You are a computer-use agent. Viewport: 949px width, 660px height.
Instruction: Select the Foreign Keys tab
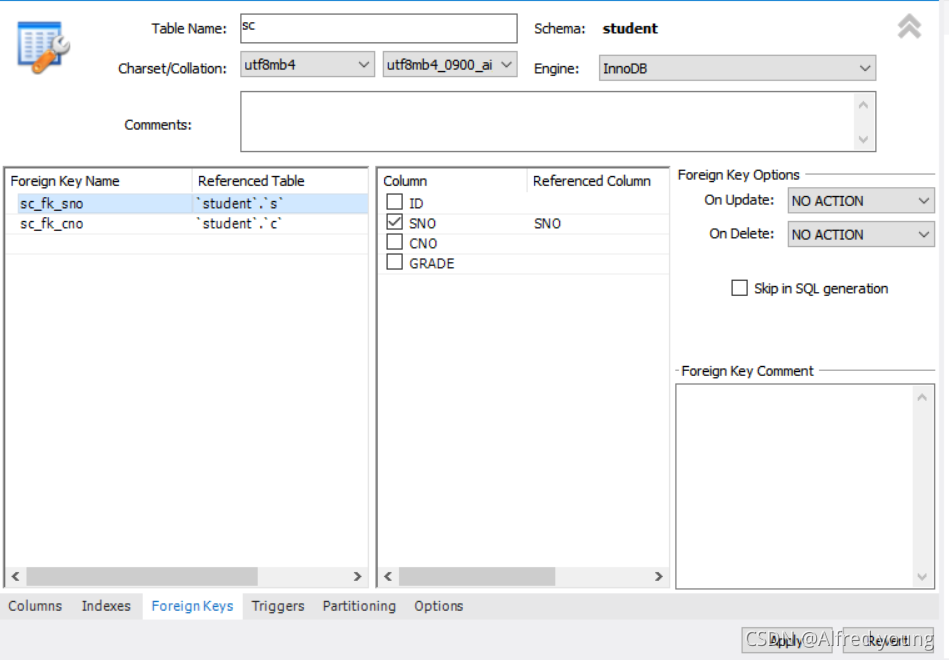pyautogui.click(x=192, y=606)
